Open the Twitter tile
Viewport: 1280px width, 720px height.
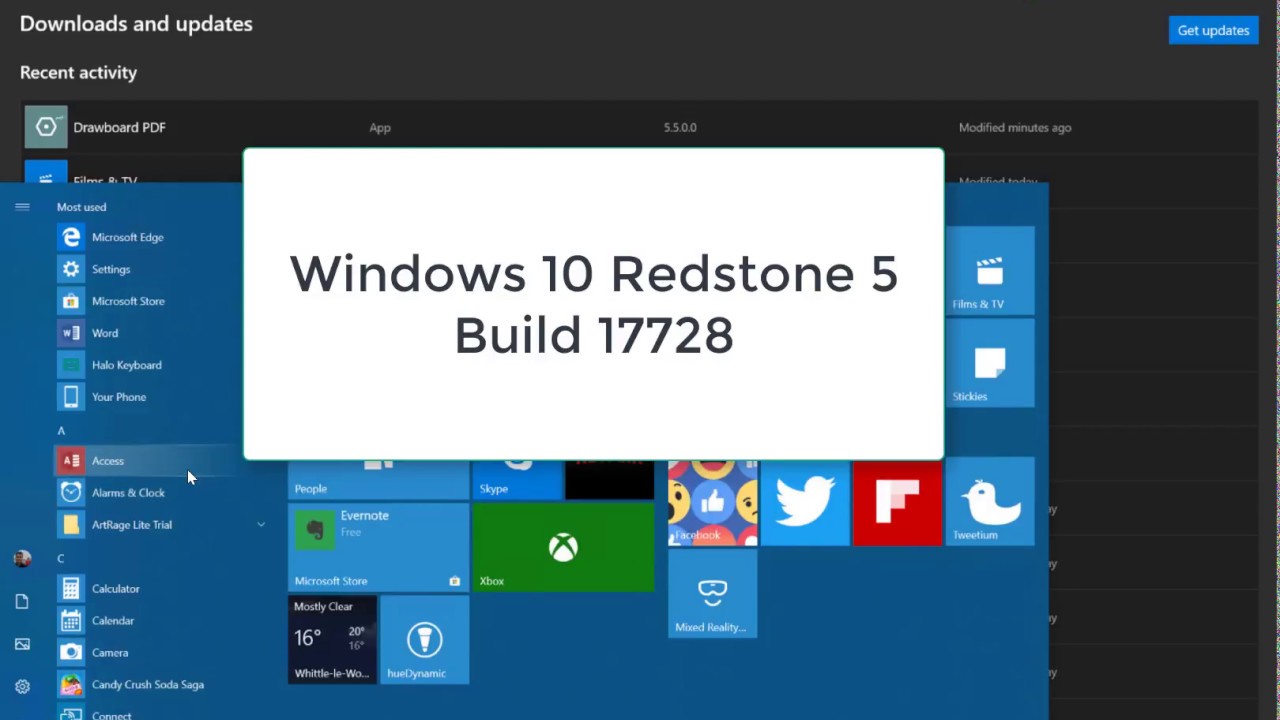click(x=805, y=502)
